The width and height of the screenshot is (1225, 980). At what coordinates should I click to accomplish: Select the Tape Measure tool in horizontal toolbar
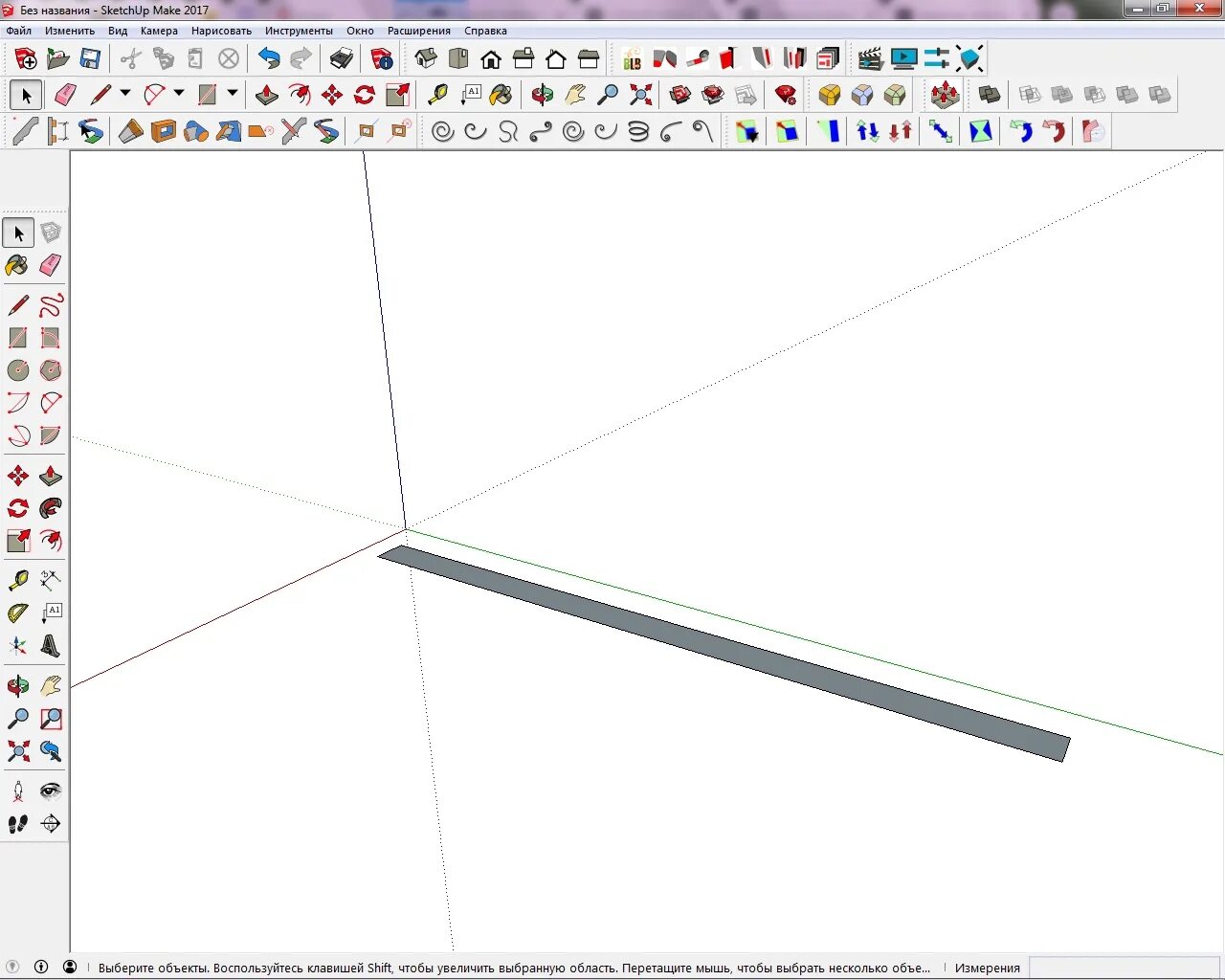tap(437, 95)
